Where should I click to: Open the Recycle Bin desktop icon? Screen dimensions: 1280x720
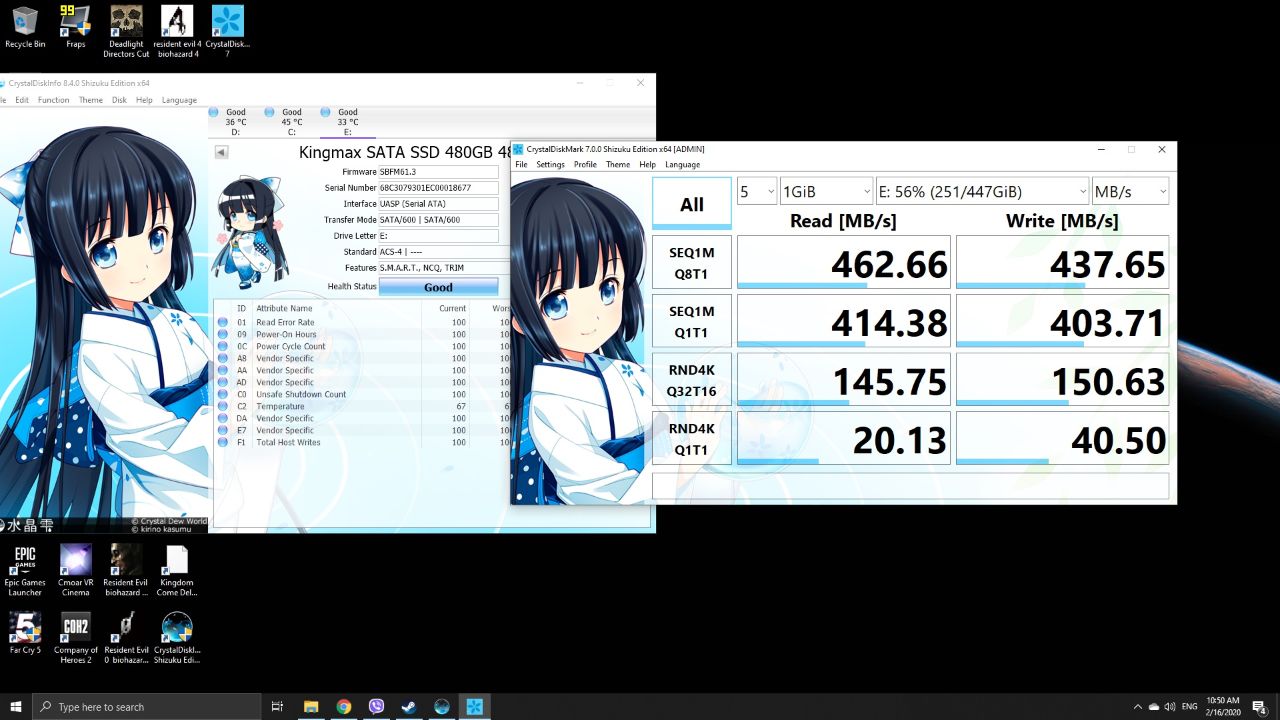coord(25,27)
